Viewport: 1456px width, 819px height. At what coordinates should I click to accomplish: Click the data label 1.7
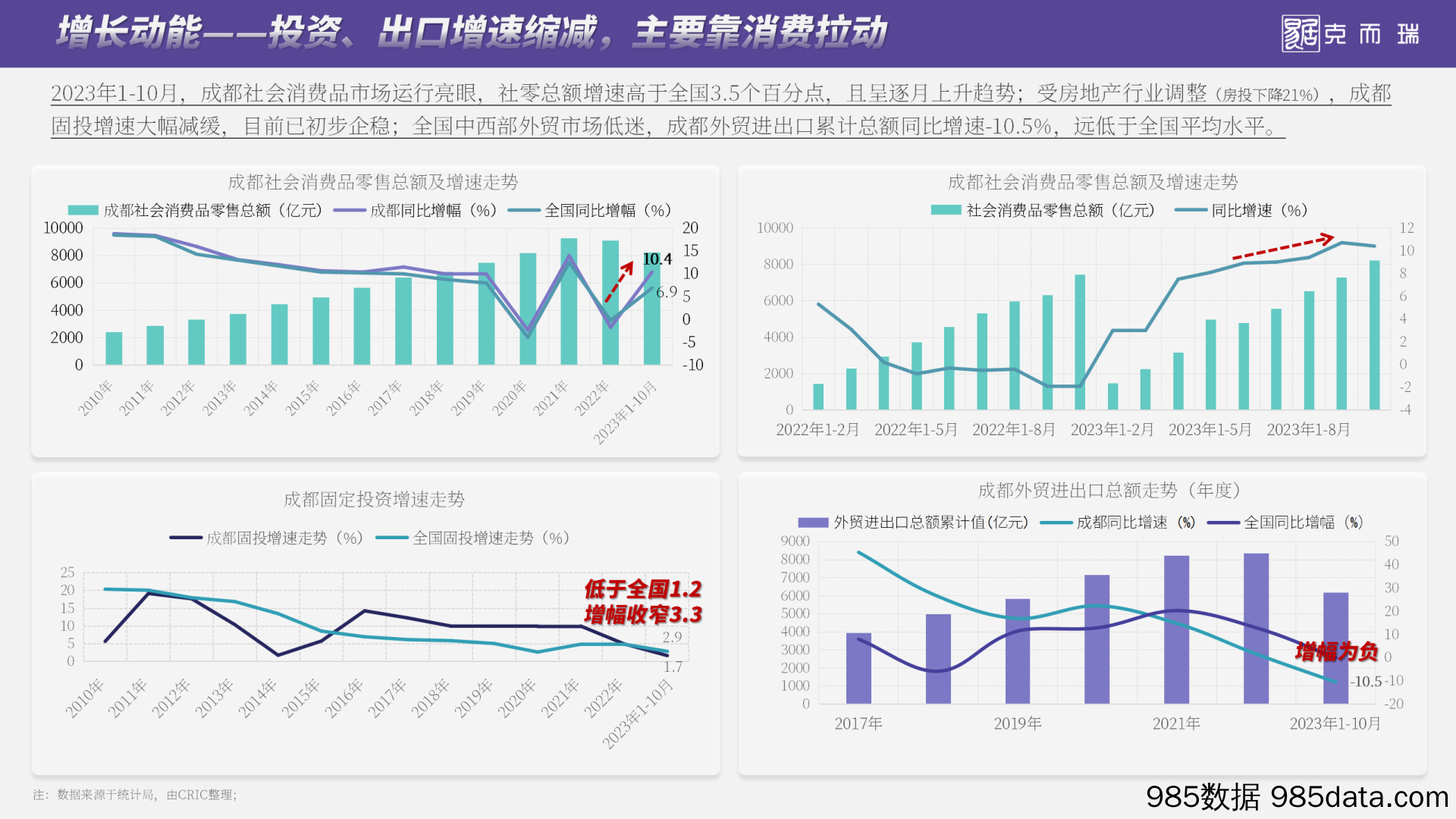click(x=673, y=667)
